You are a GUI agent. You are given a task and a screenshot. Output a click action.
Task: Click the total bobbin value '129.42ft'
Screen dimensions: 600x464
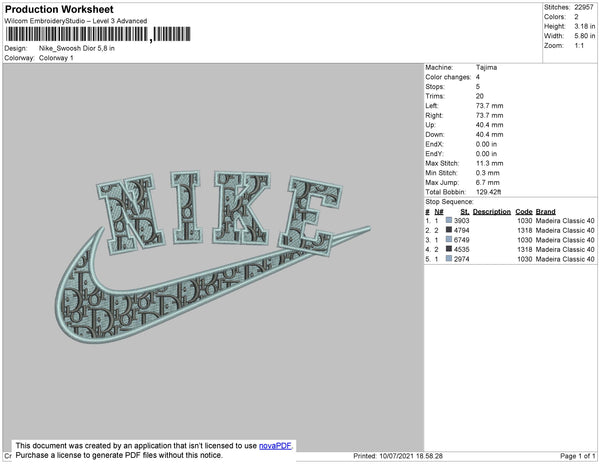[x=488, y=192]
